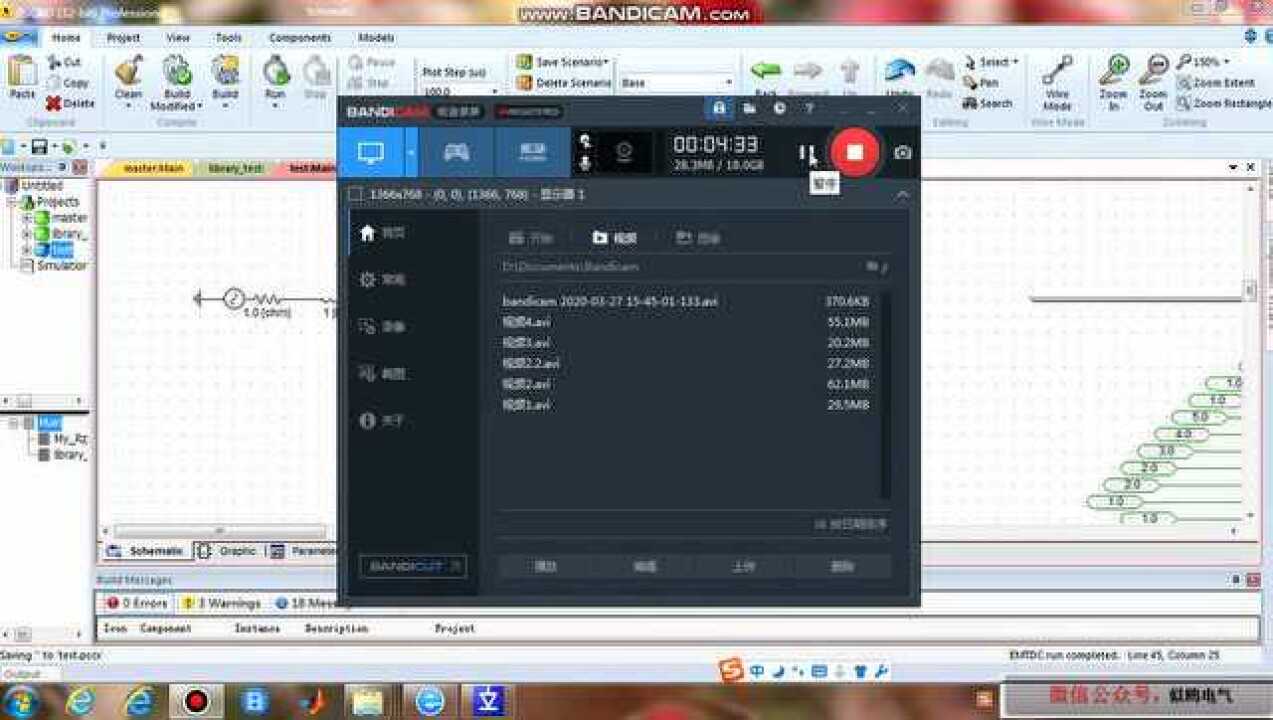This screenshot has height=720, width=1273.
Task: Click the Zoom In magnifier in ribbon
Action: pyautogui.click(x=1113, y=82)
